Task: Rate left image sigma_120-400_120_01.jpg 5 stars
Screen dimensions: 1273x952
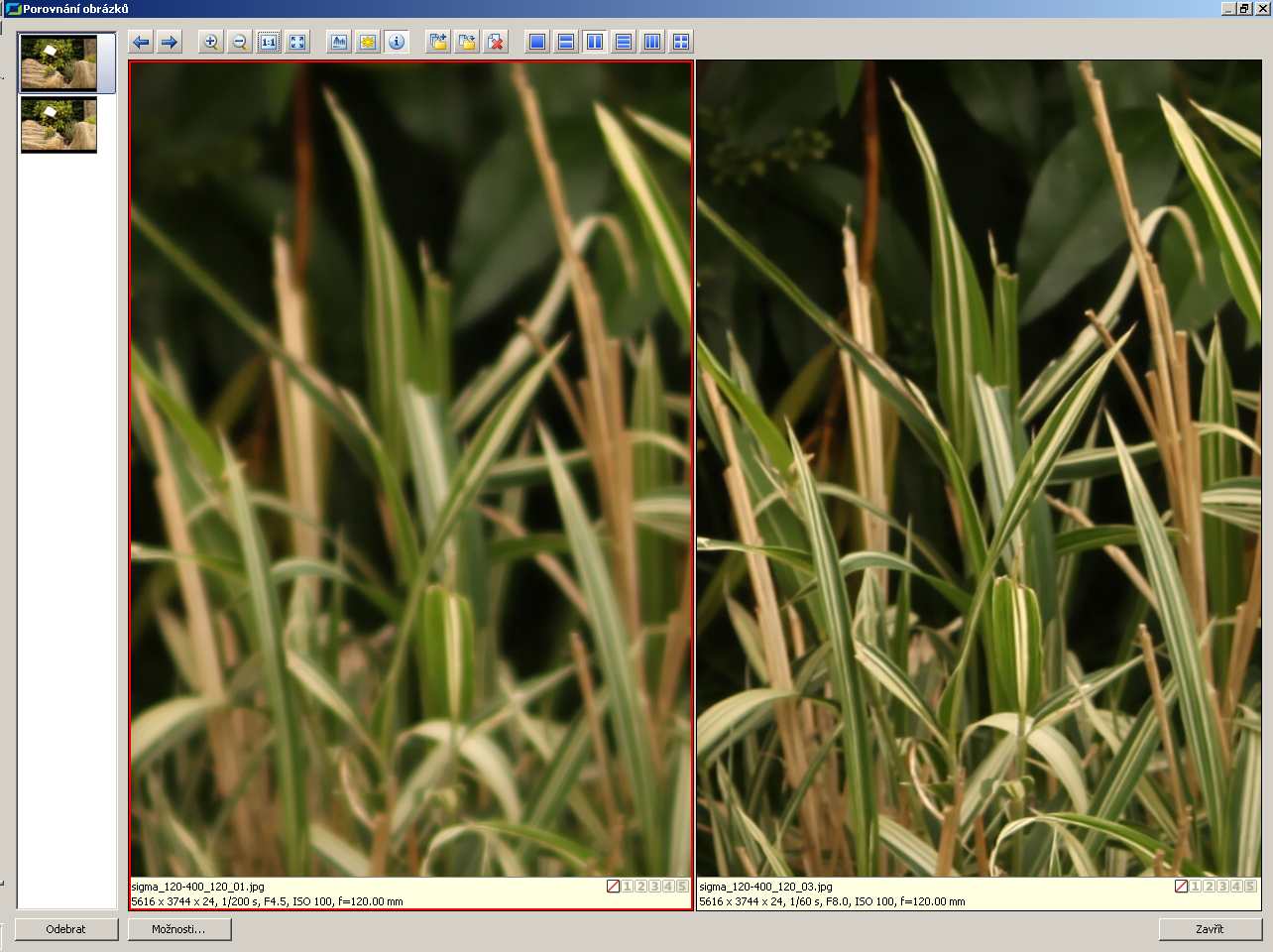Action: tap(682, 887)
